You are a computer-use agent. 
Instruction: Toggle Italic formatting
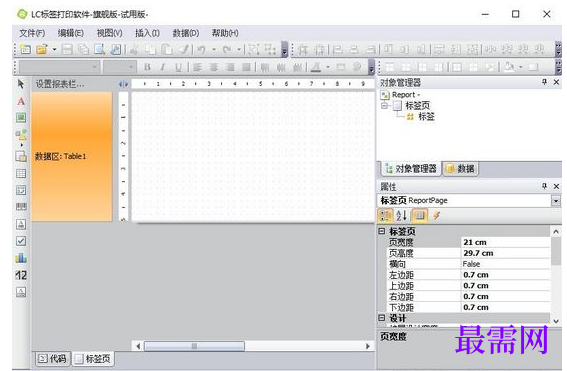[163, 67]
